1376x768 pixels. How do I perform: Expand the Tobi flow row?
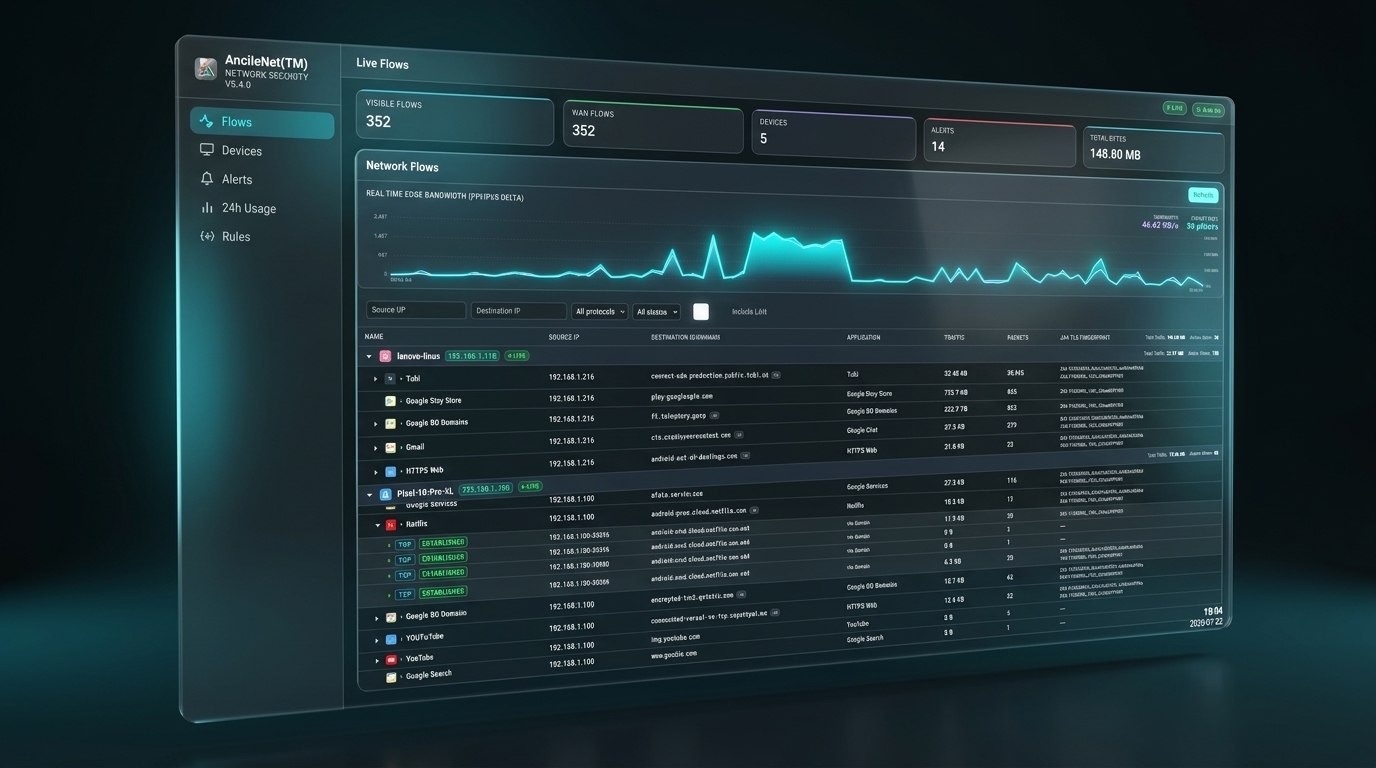(x=376, y=379)
